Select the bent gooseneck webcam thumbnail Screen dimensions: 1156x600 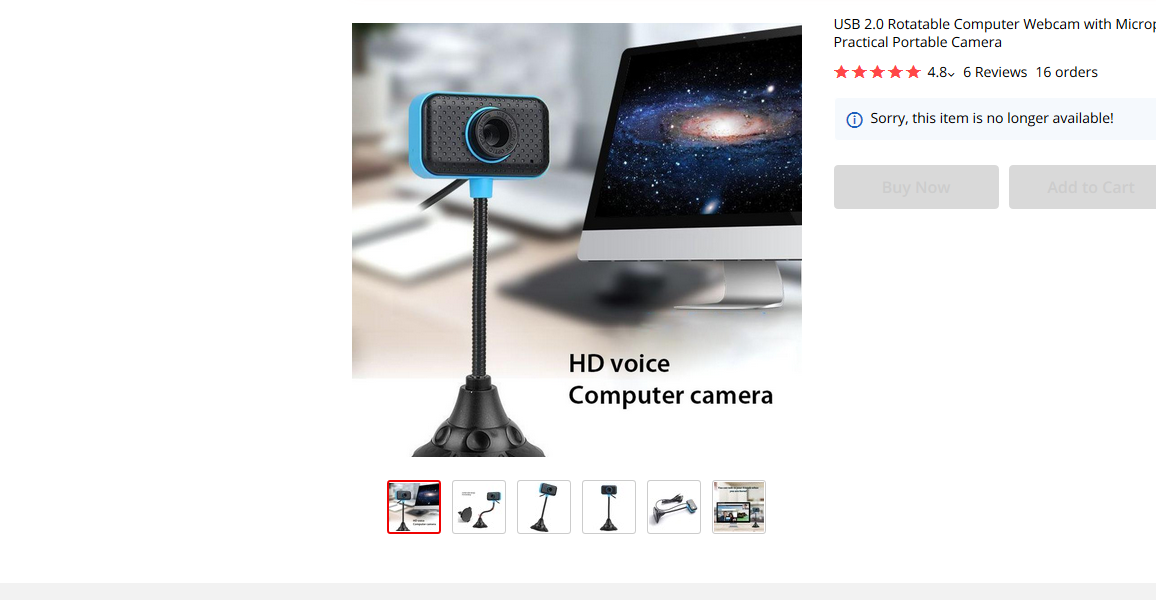click(479, 507)
